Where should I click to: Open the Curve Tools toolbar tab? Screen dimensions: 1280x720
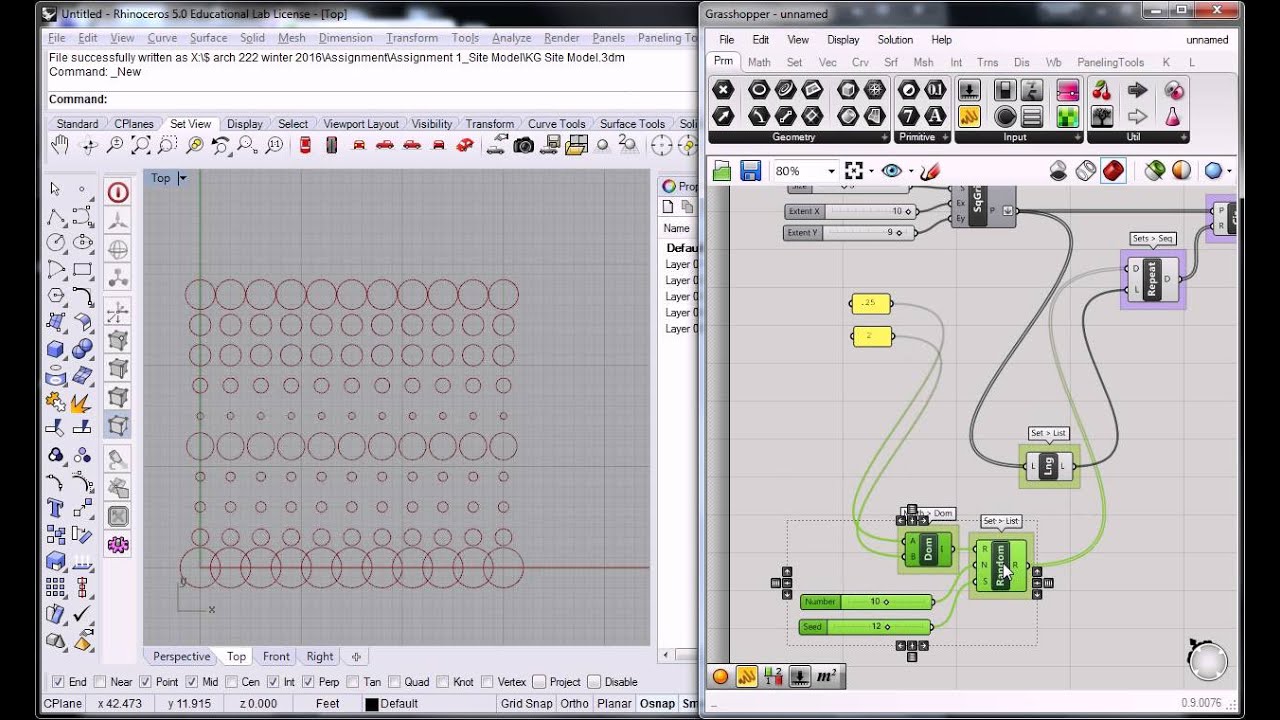click(556, 124)
